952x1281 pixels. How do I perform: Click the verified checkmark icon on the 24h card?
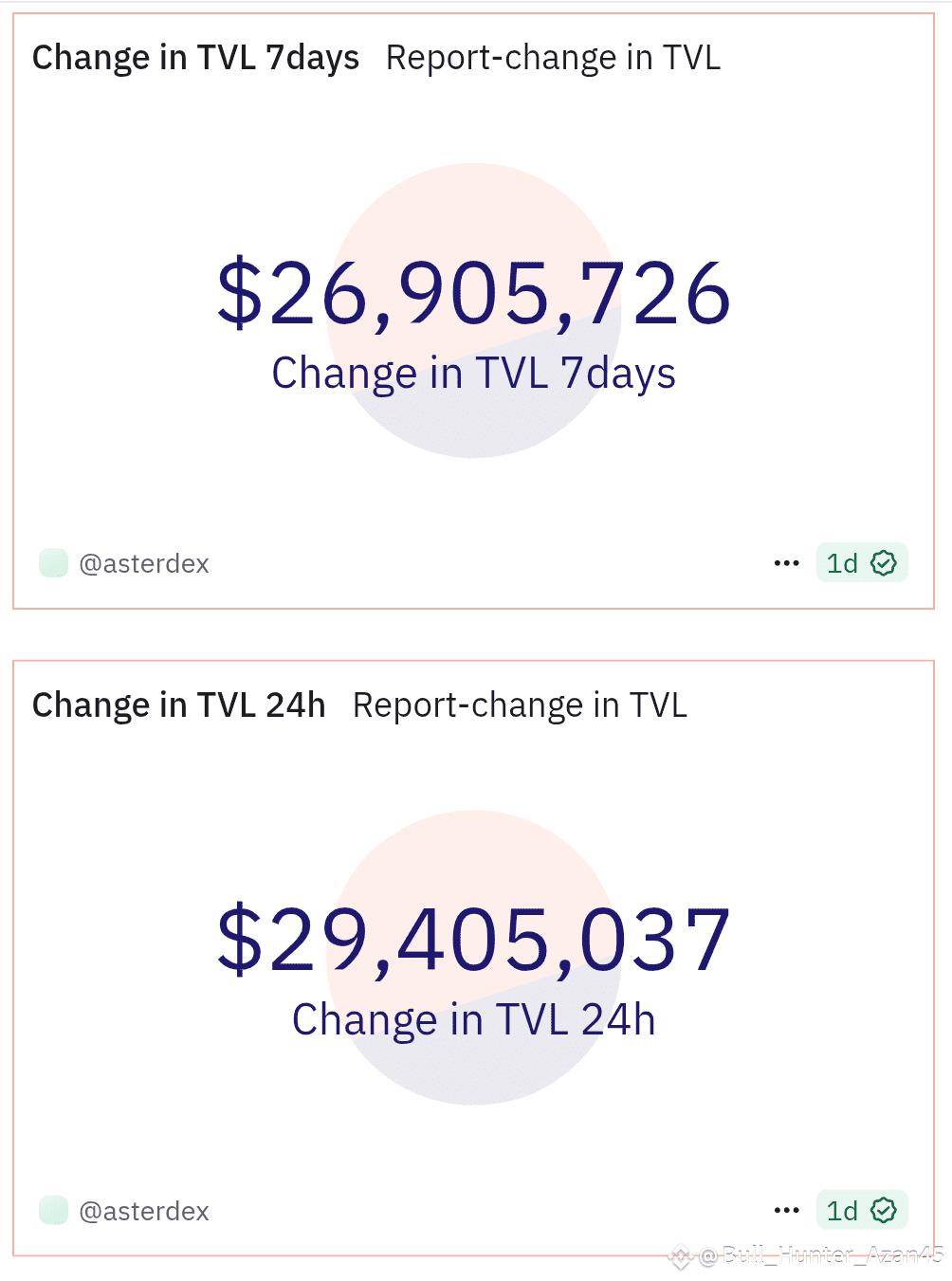coord(884,1211)
